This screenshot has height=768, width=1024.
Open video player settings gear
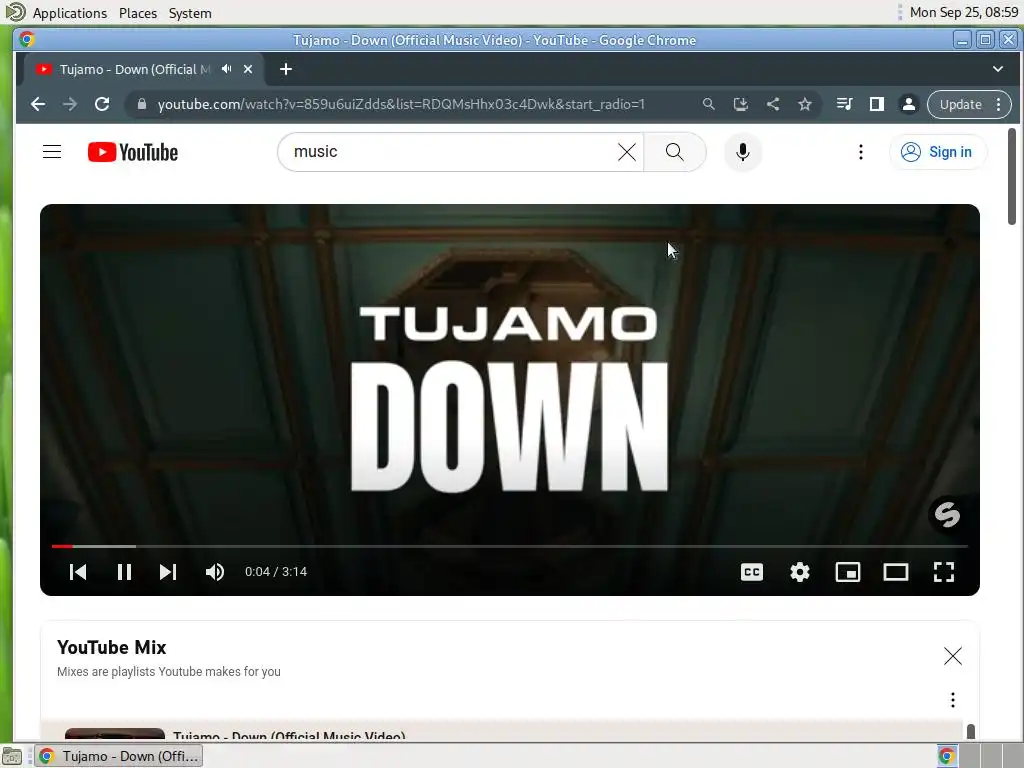[x=800, y=572]
